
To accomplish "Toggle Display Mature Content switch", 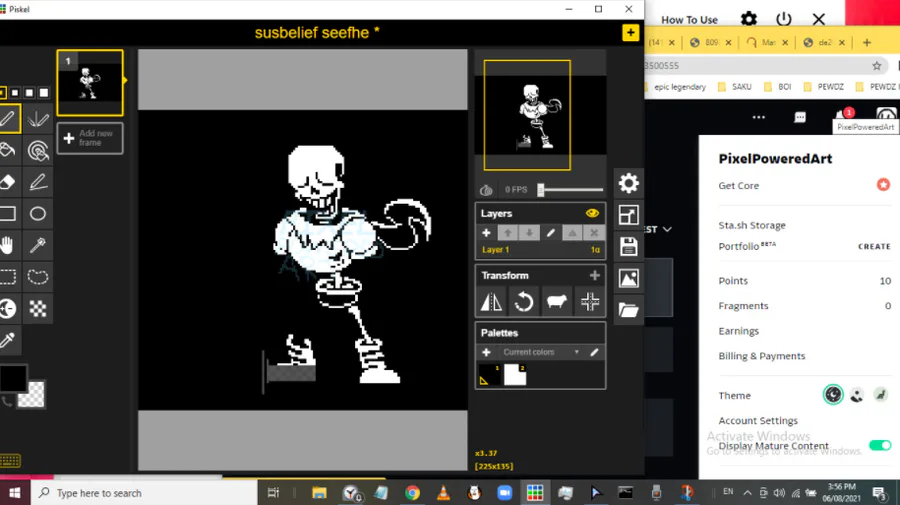I will tap(879, 445).
